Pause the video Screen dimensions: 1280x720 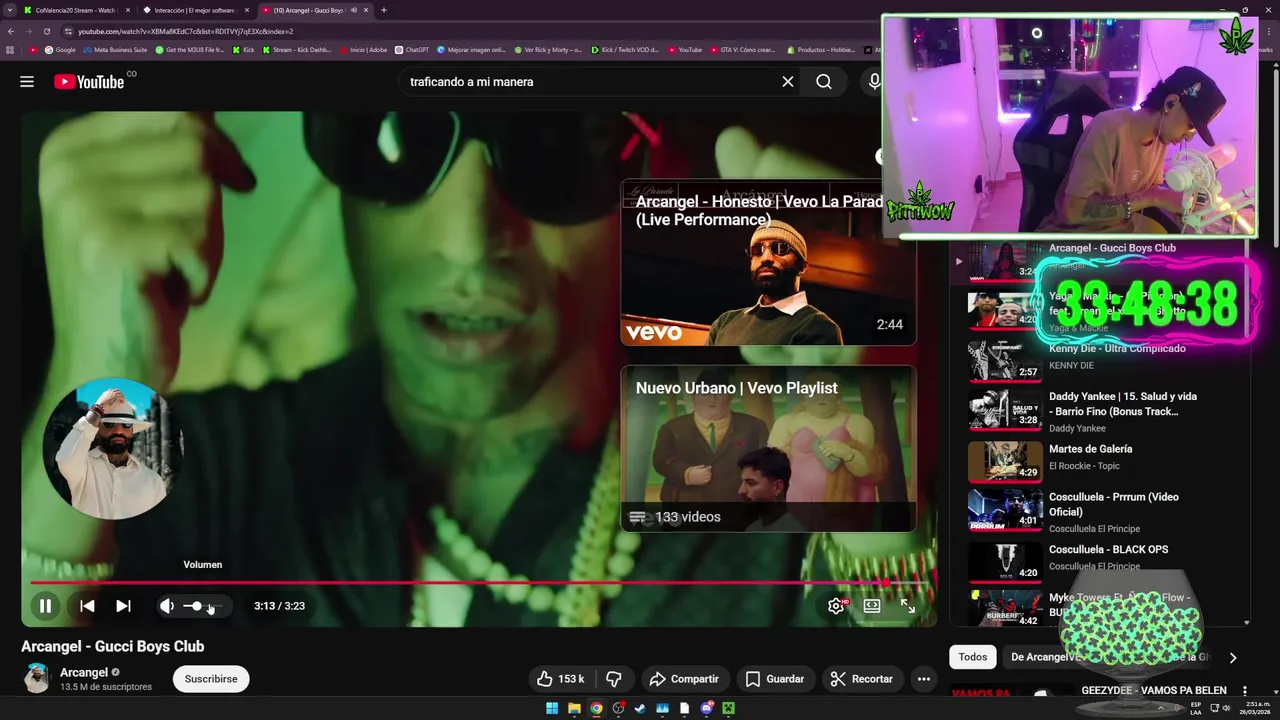tap(45, 606)
